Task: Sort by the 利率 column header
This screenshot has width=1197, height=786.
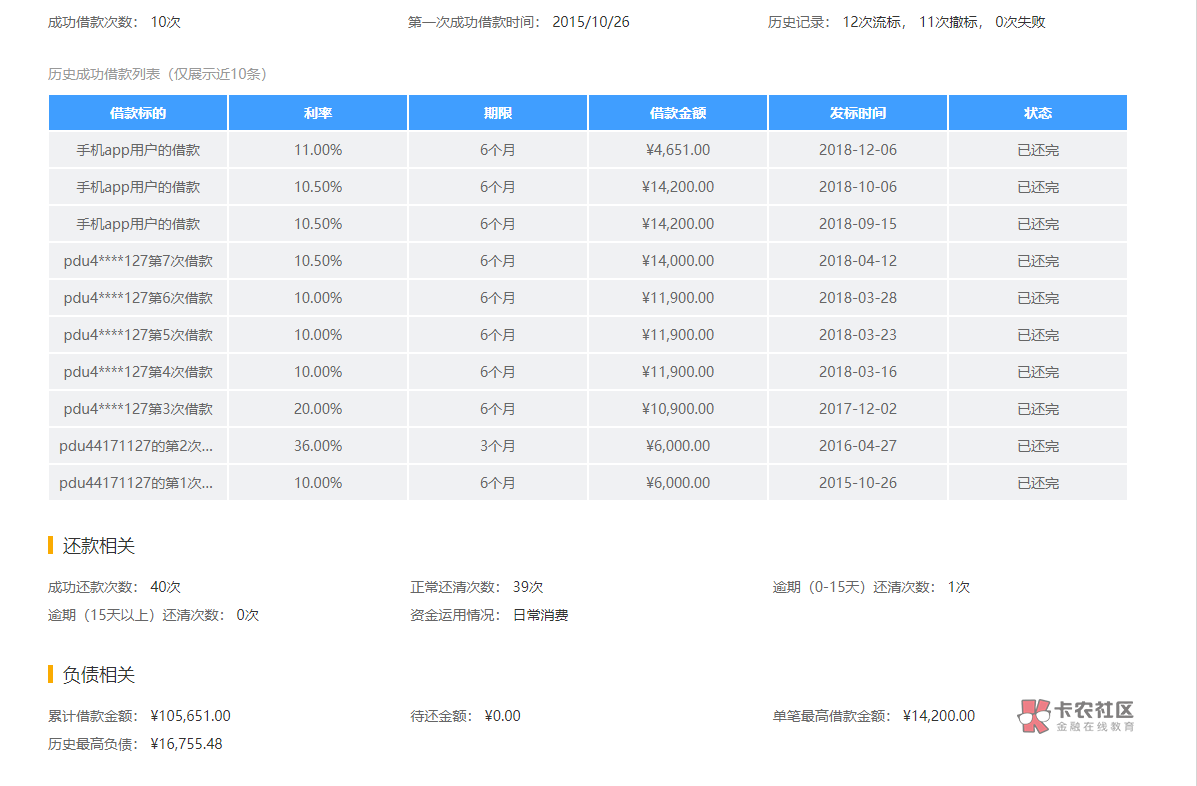Action: click(x=318, y=113)
